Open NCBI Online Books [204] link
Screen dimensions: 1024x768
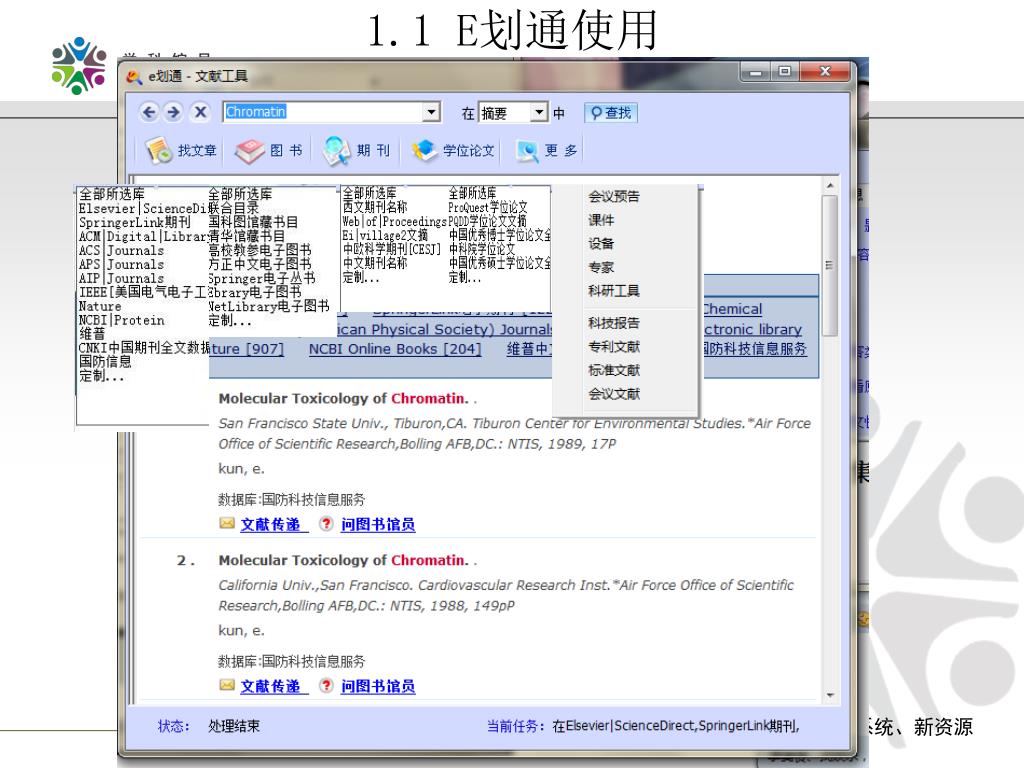click(x=395, y=349)
